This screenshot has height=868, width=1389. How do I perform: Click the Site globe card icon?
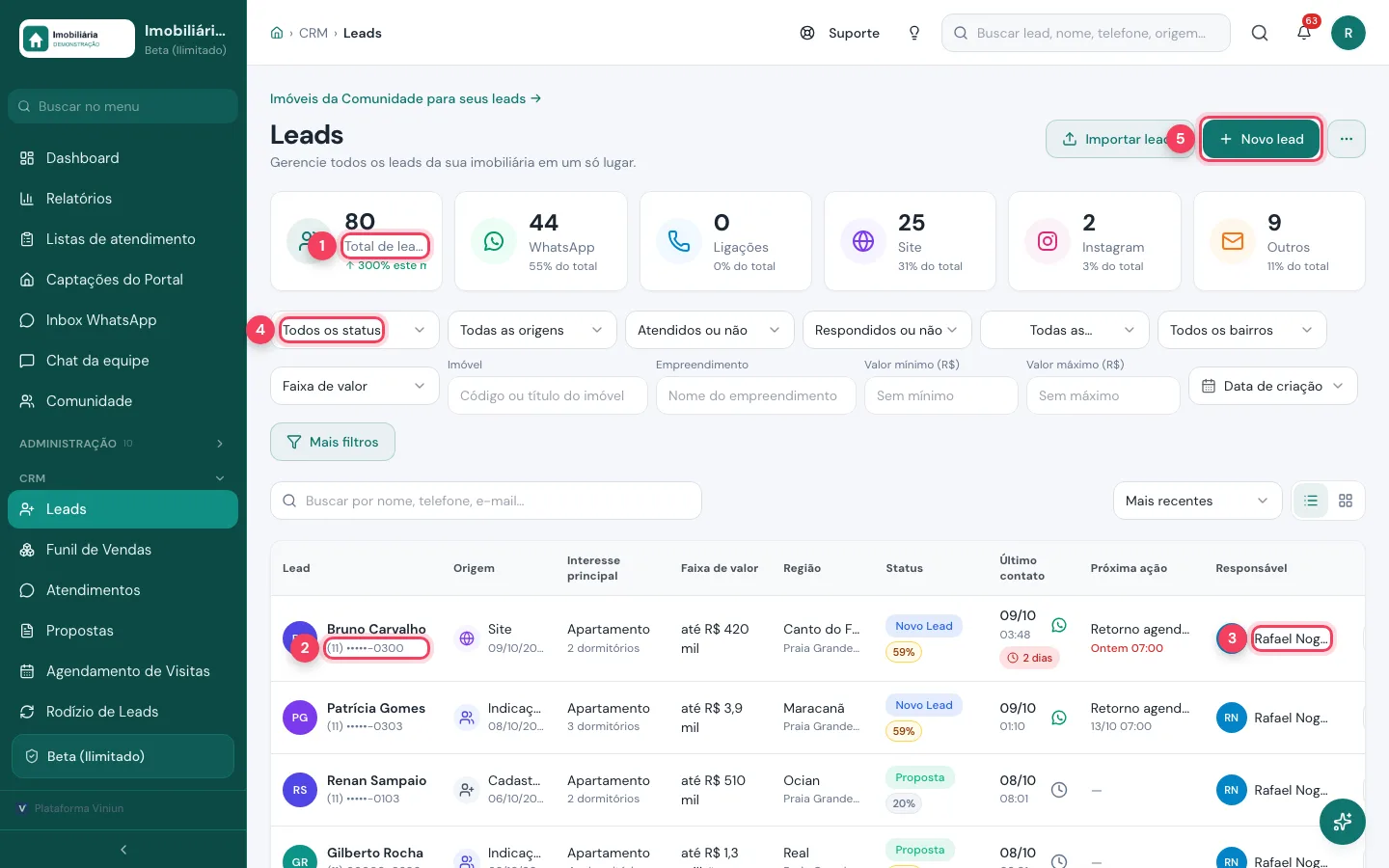(x=863, y=241)
